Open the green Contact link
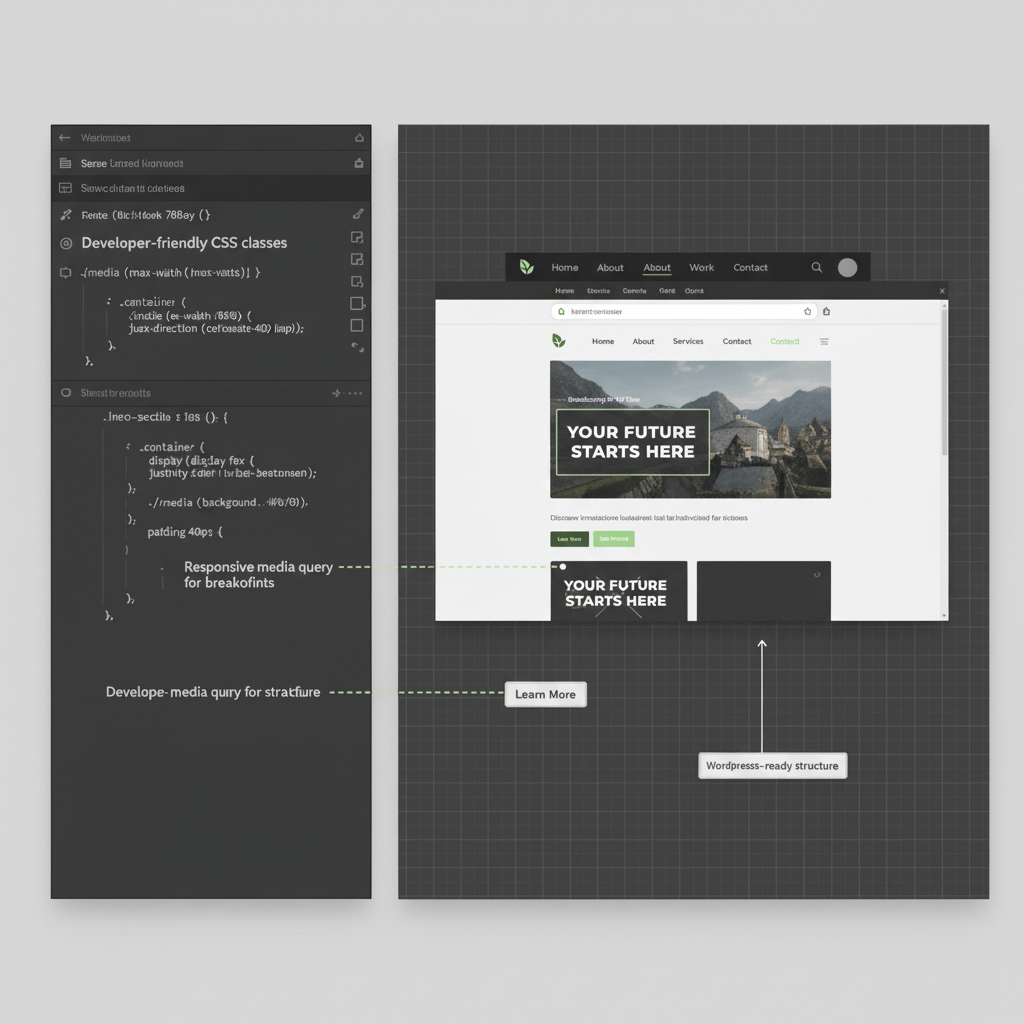 (785, 341)
